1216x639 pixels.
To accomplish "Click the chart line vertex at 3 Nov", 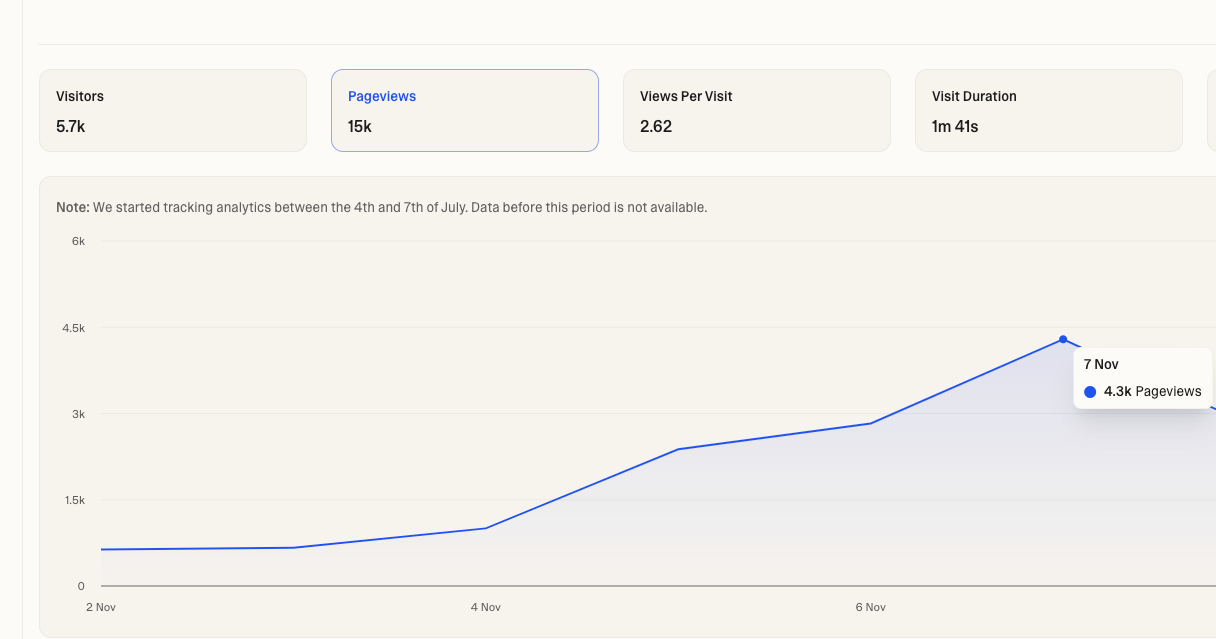I will pyautogui.click(x=293, y=547).
